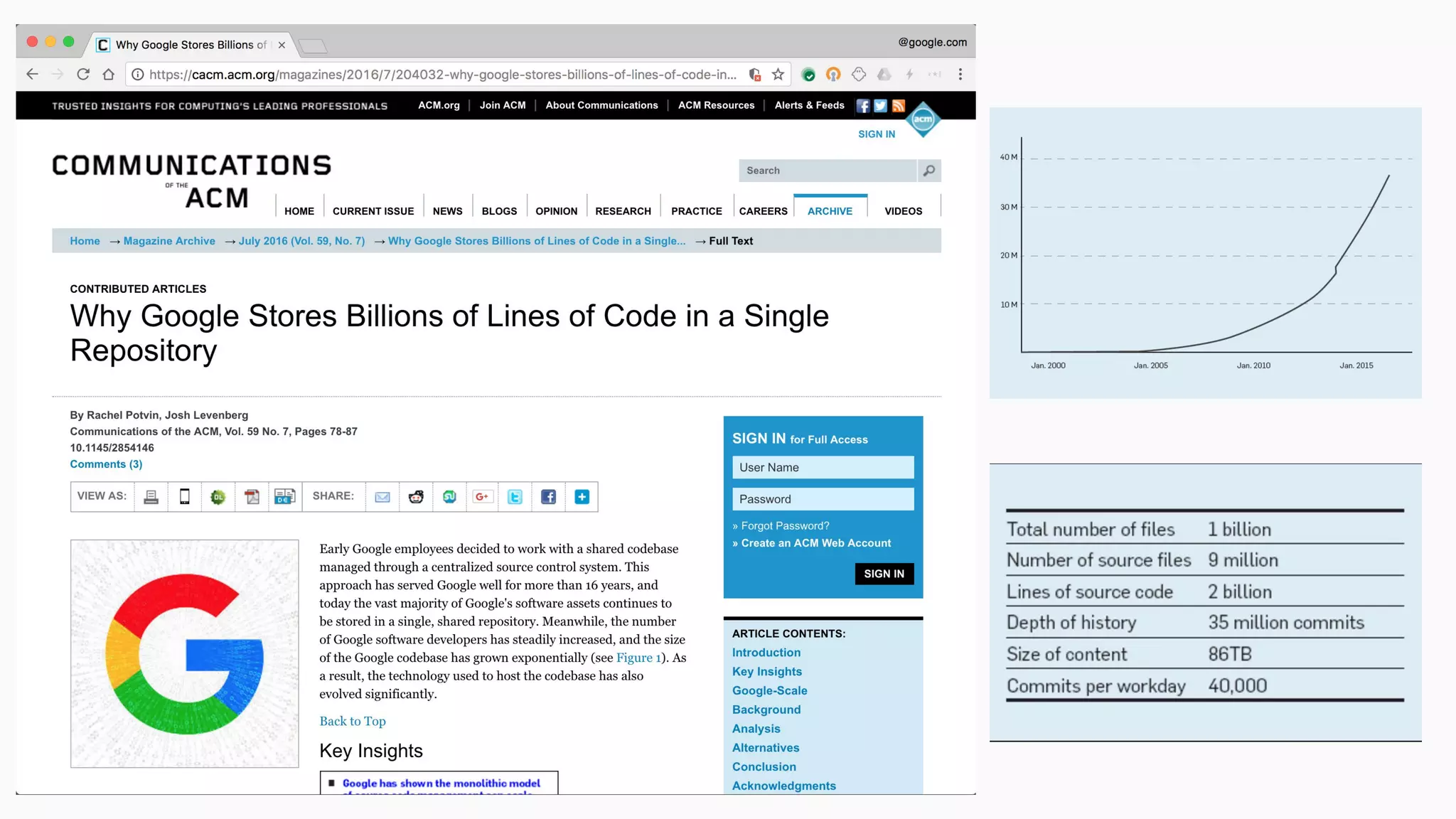Jump to Key Insights section link
This screenshot has width=1456, height=819.
coord(766,672)
